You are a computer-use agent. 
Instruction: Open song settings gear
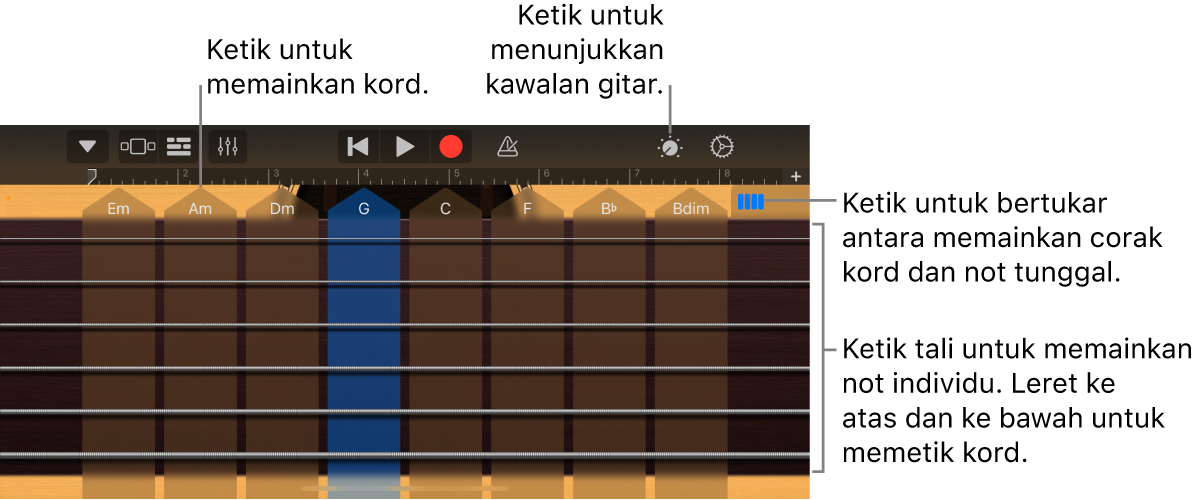(721, 147)
